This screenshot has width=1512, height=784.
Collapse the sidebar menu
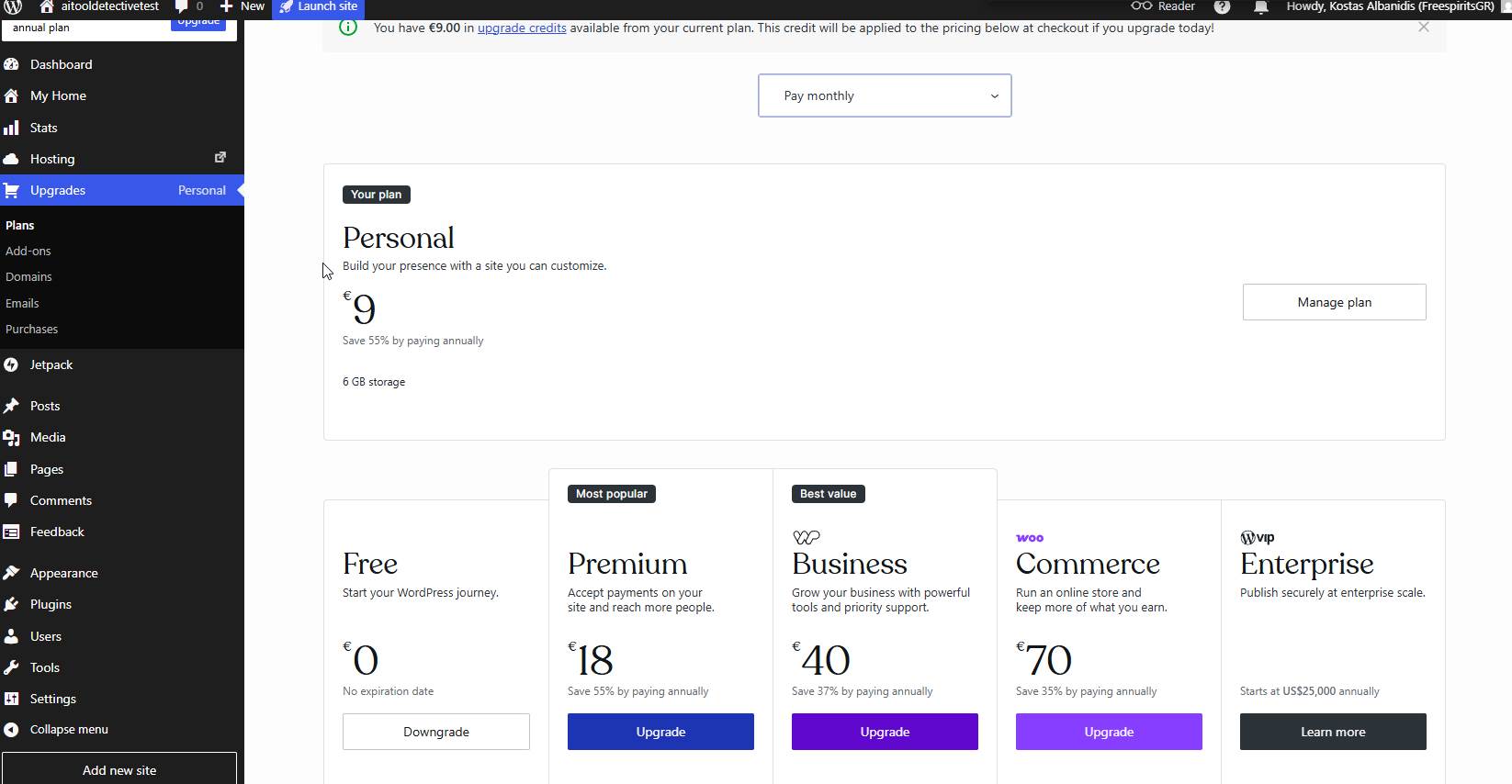tap(57, 730)
